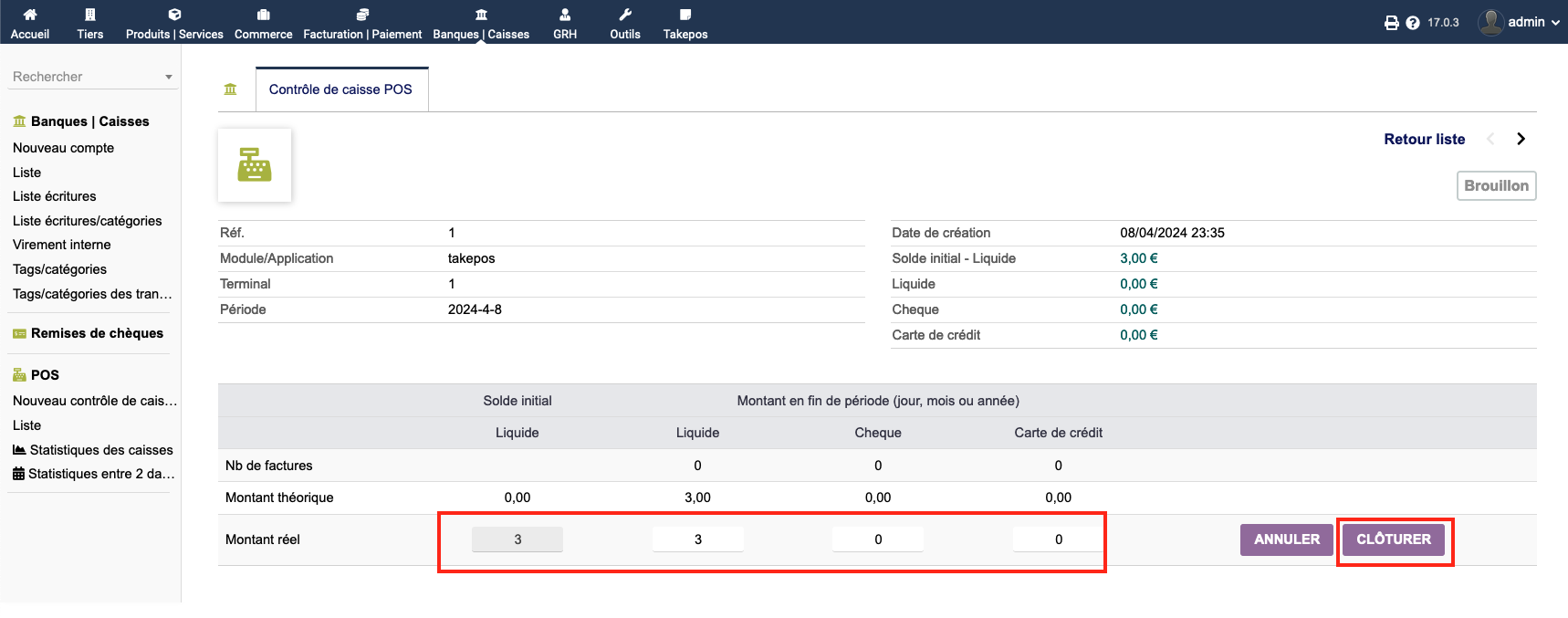This screenshot has height=618, width=1568.
Task: Open the Accueil home icon
Action: coord(30,15)
